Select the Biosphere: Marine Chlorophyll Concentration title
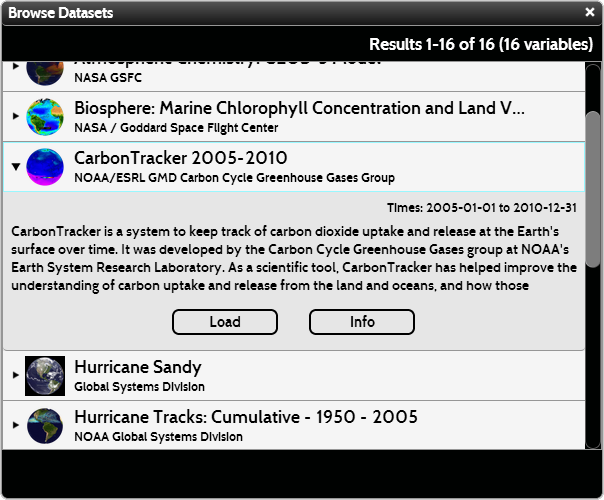 299,108
